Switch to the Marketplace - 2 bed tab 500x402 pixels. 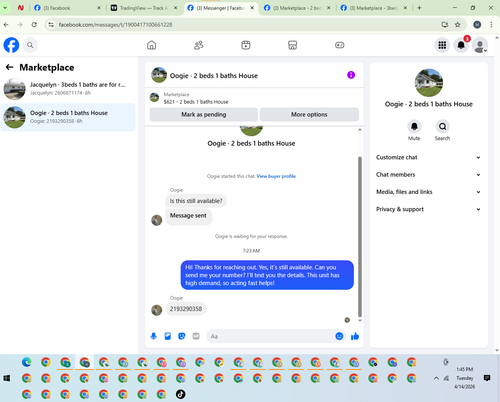coord(297,8)
